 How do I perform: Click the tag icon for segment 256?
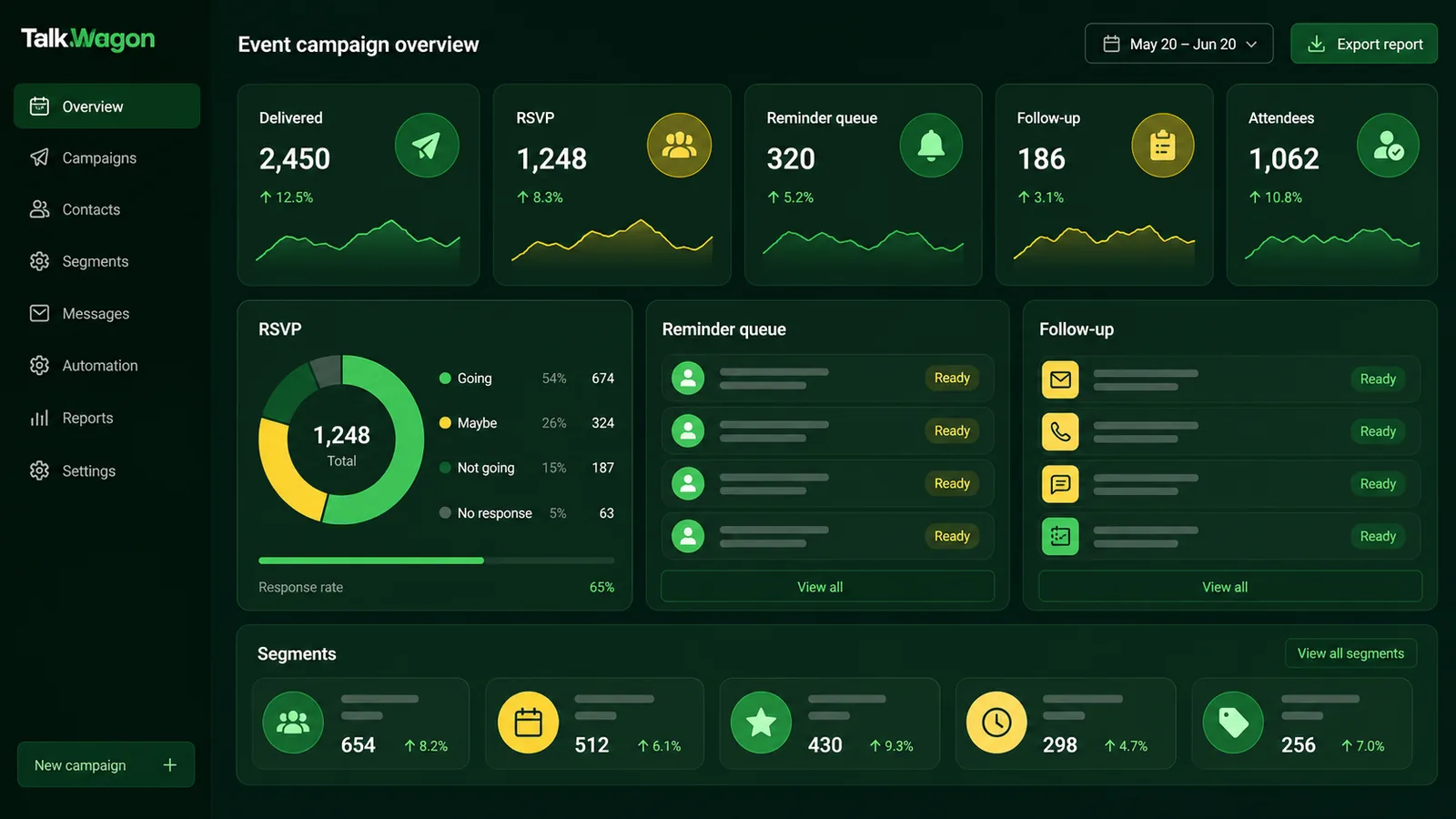1233,723
